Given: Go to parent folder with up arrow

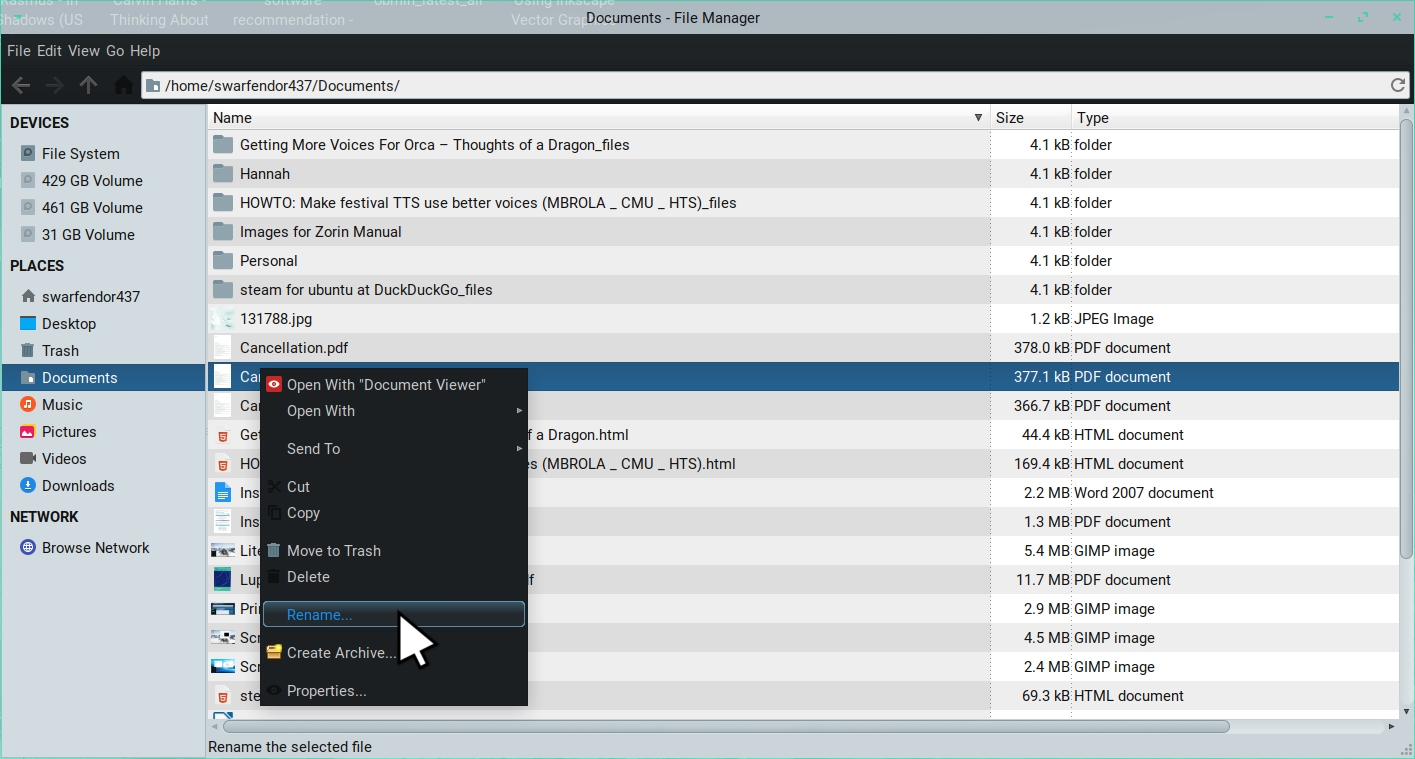Looking at the screenshot, I should tap(89, 86).
